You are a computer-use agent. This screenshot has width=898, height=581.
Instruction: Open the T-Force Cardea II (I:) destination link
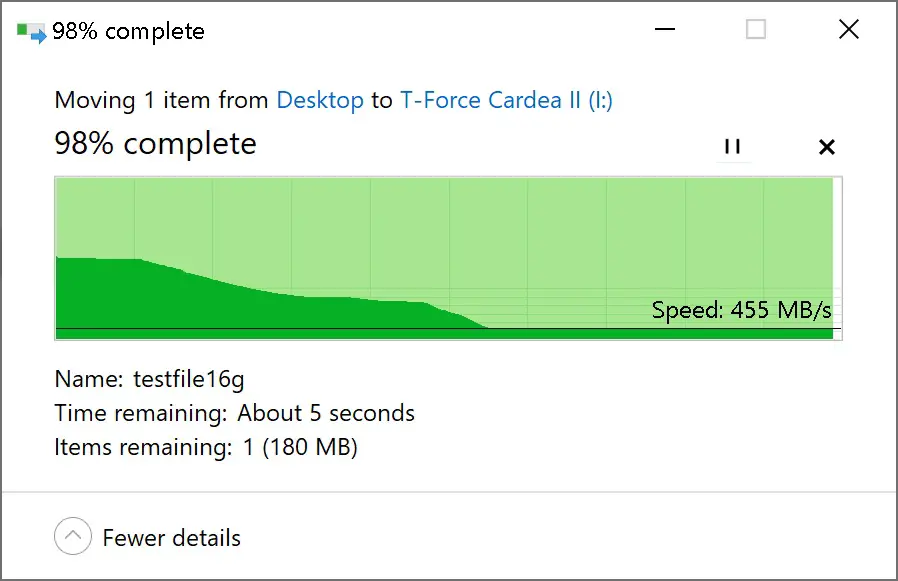506,100
